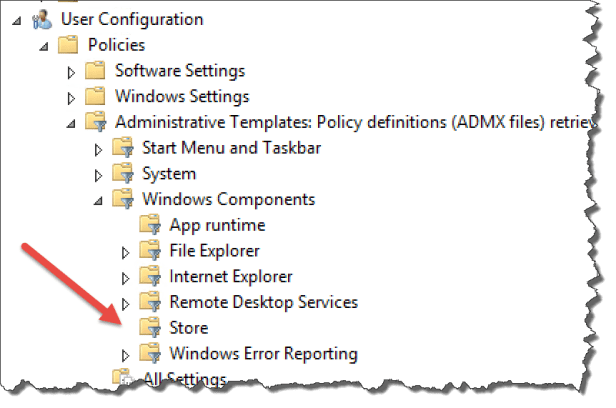Select the Internet Explorer label

(230, 276)
